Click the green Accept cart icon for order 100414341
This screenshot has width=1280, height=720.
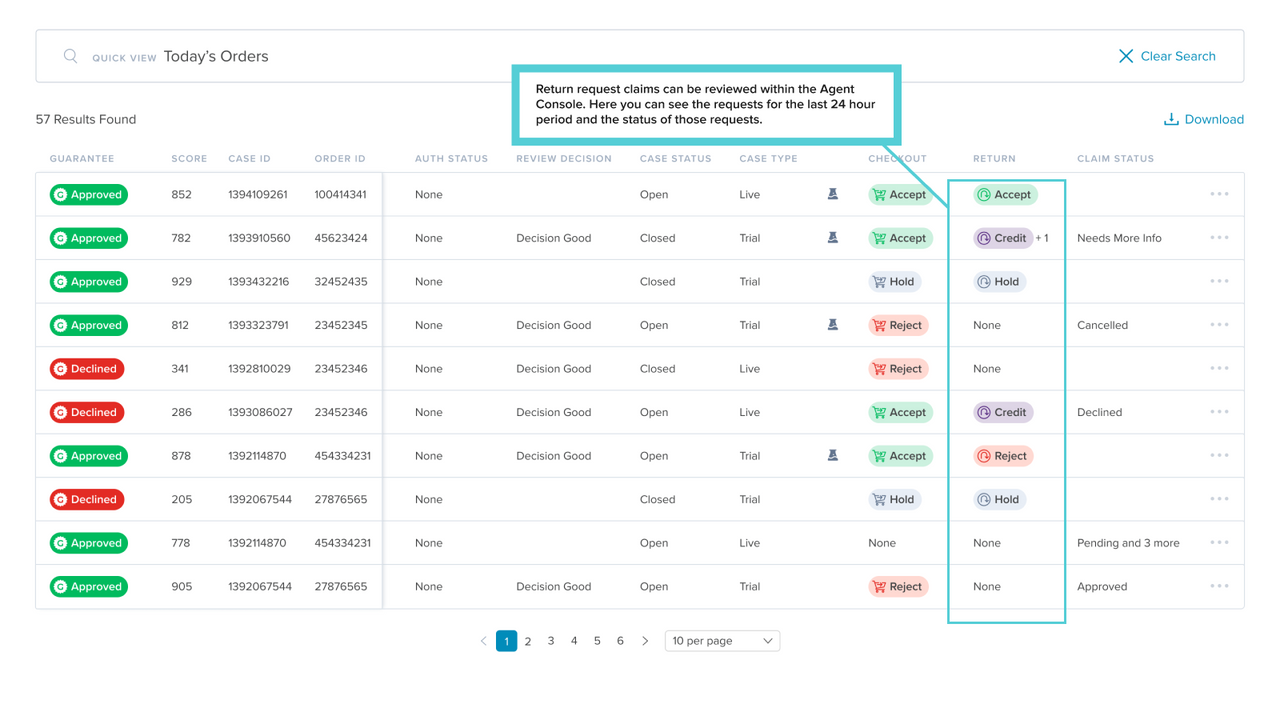[881, 194]
